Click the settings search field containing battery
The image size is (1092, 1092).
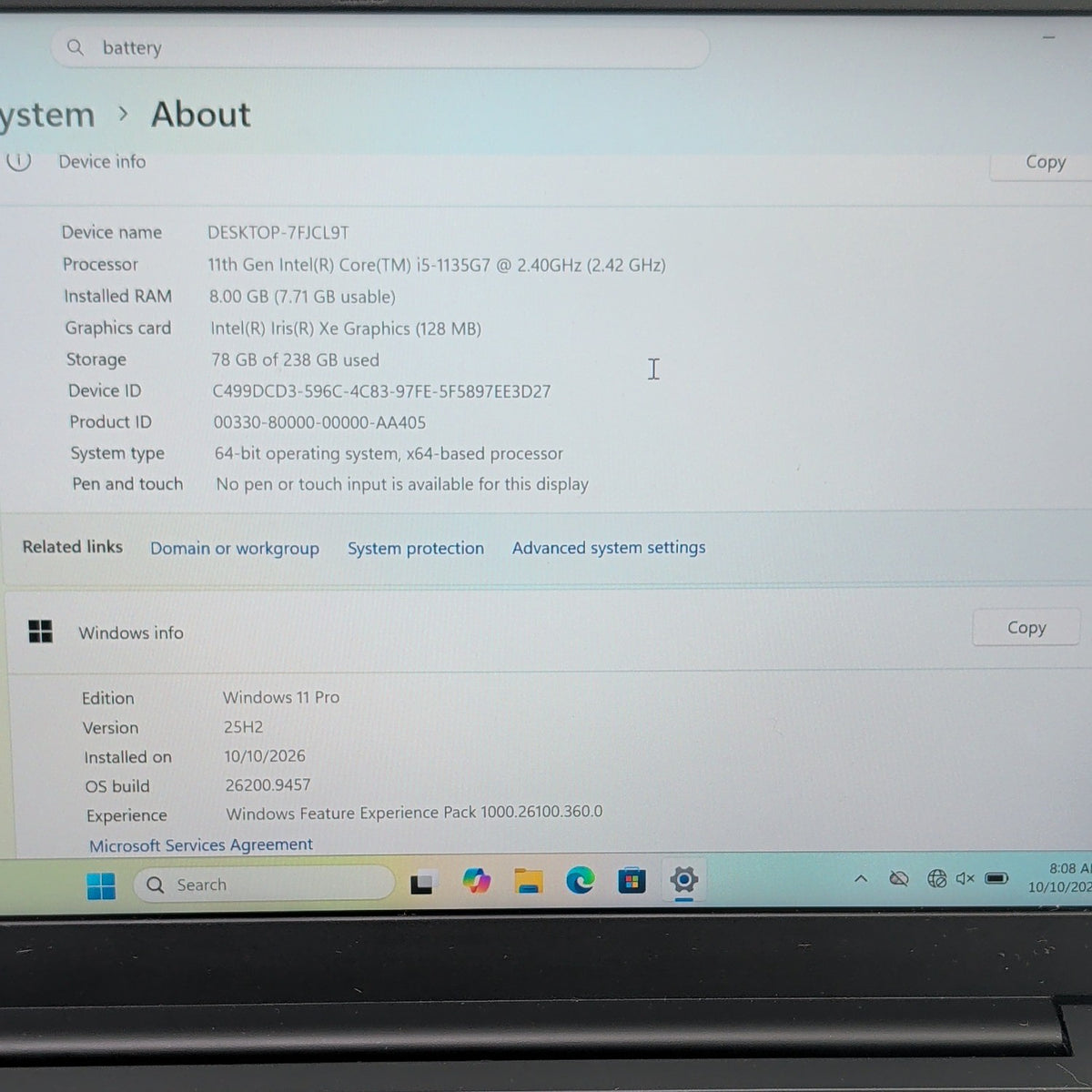379,48
